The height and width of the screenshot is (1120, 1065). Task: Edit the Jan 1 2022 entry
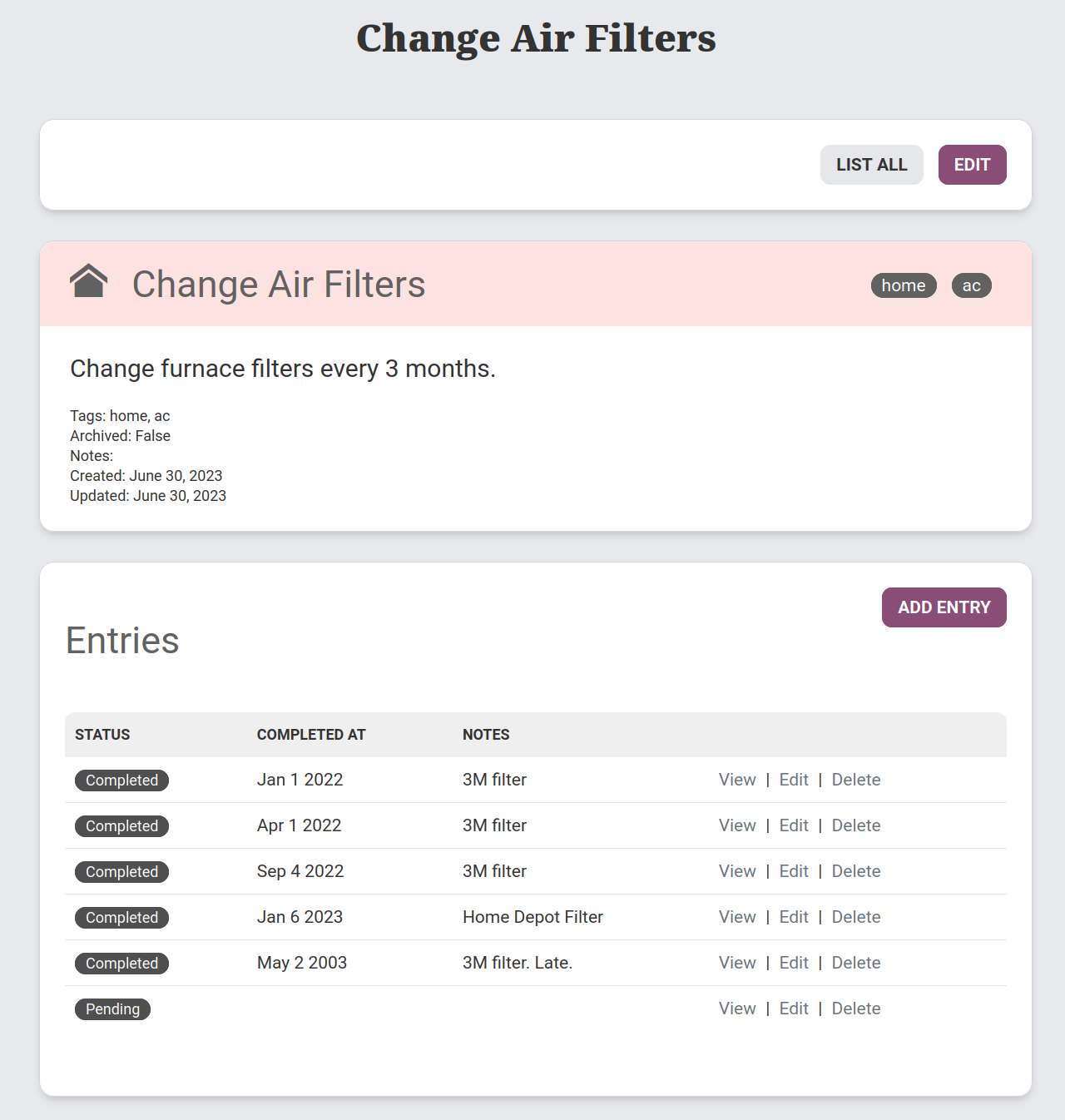794,780
